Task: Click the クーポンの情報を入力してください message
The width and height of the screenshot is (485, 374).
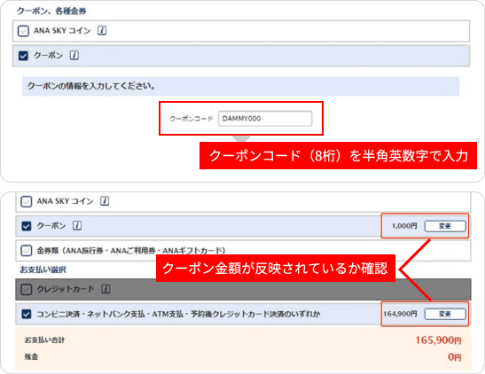Action: coord(91,86)
